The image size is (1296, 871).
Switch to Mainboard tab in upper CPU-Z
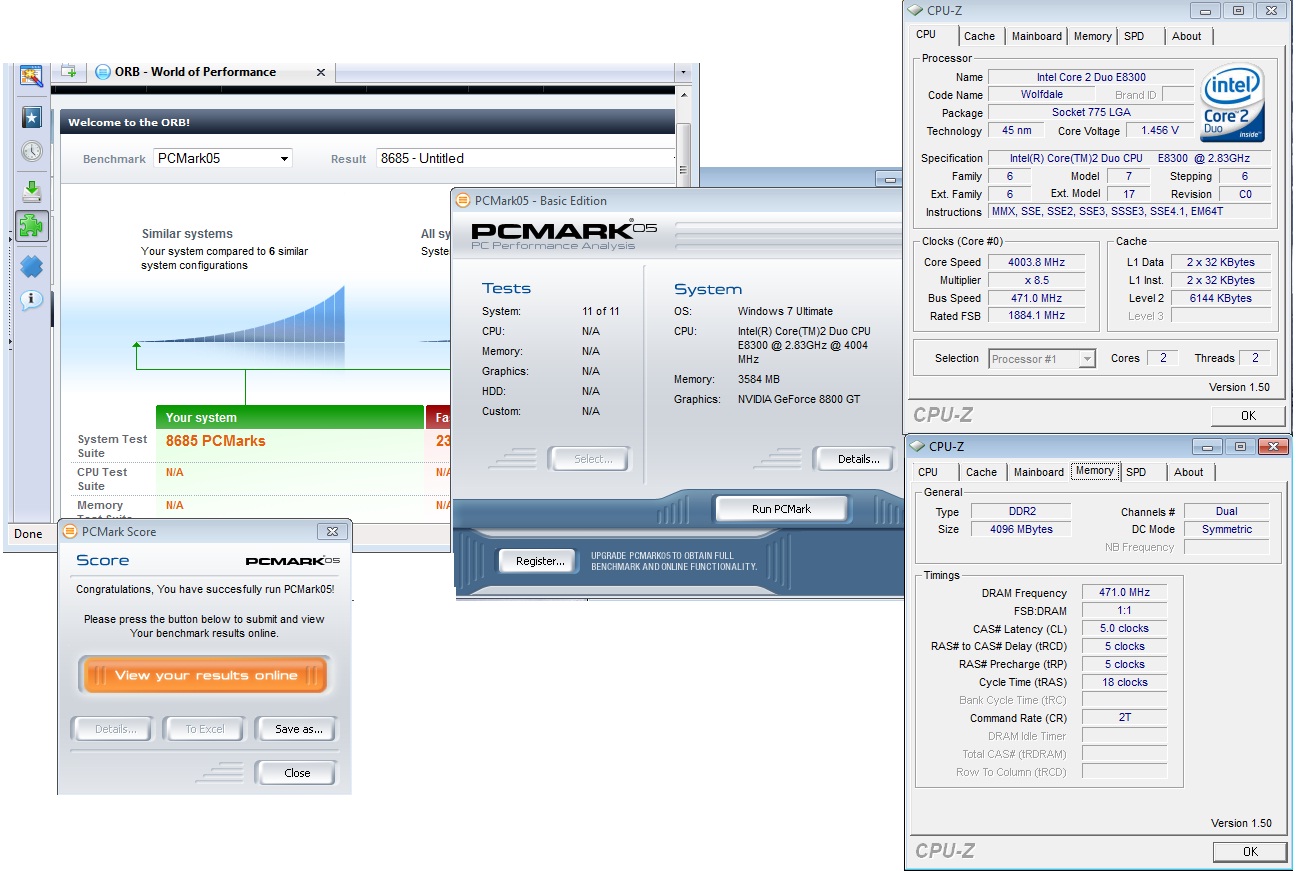pyautogui.click(x=1036, y=36)
